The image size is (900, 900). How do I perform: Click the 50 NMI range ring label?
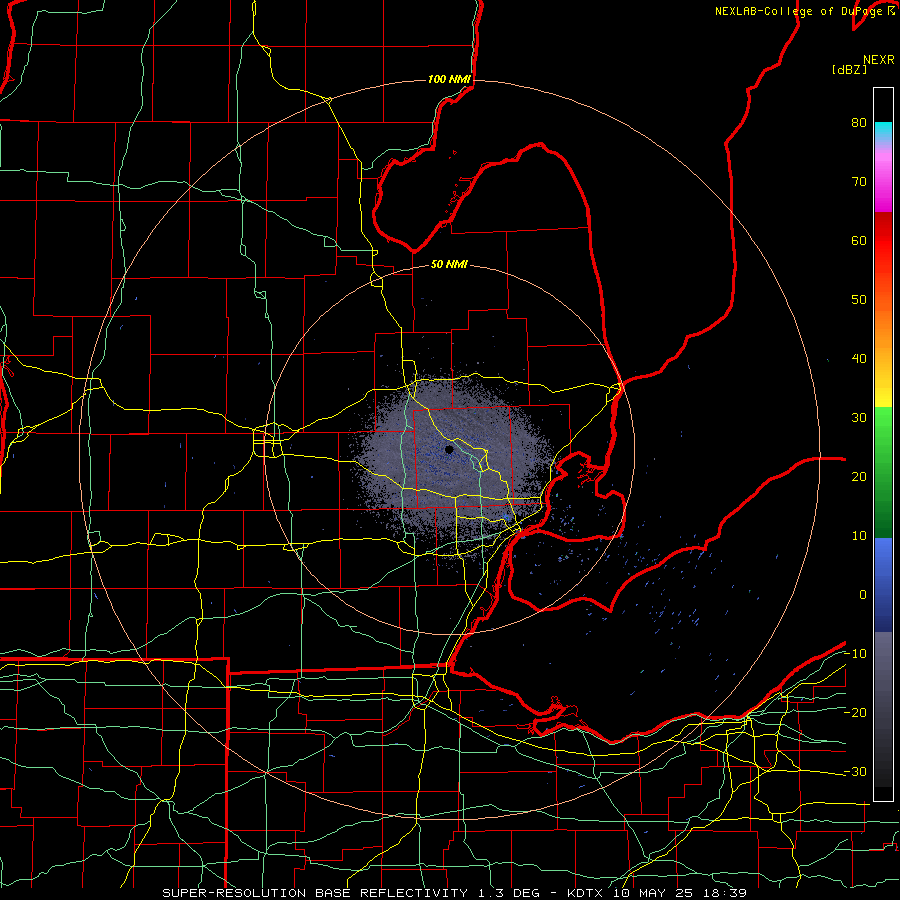(x=449, y=265)
